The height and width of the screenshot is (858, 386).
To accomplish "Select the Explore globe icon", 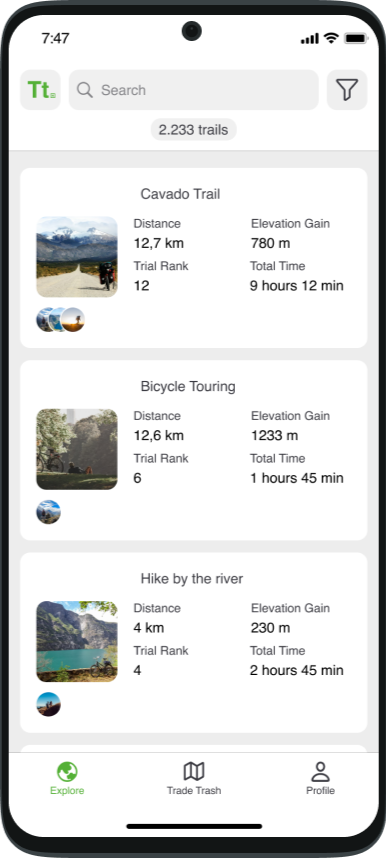I will point(67,772).
